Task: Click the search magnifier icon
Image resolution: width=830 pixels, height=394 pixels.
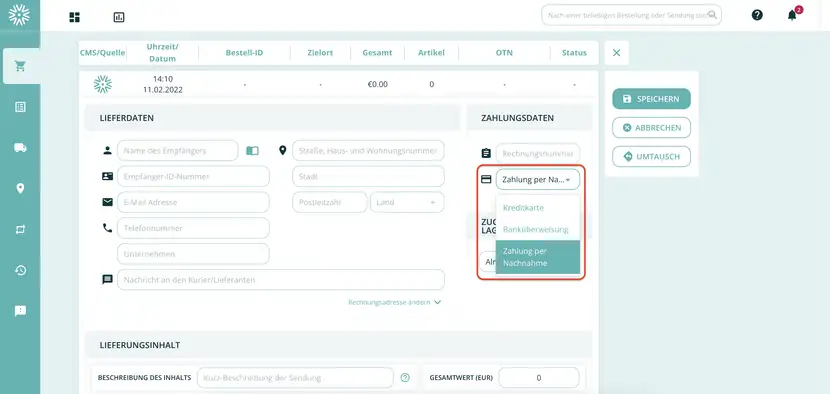Action: pos(712,15)
